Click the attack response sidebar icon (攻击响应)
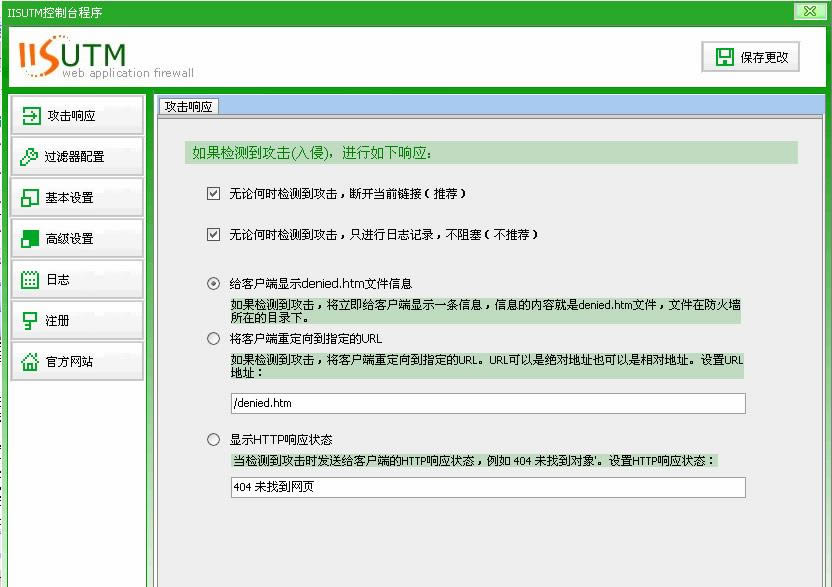Viewport: 832px width, 587px height. tap(31, 116)
